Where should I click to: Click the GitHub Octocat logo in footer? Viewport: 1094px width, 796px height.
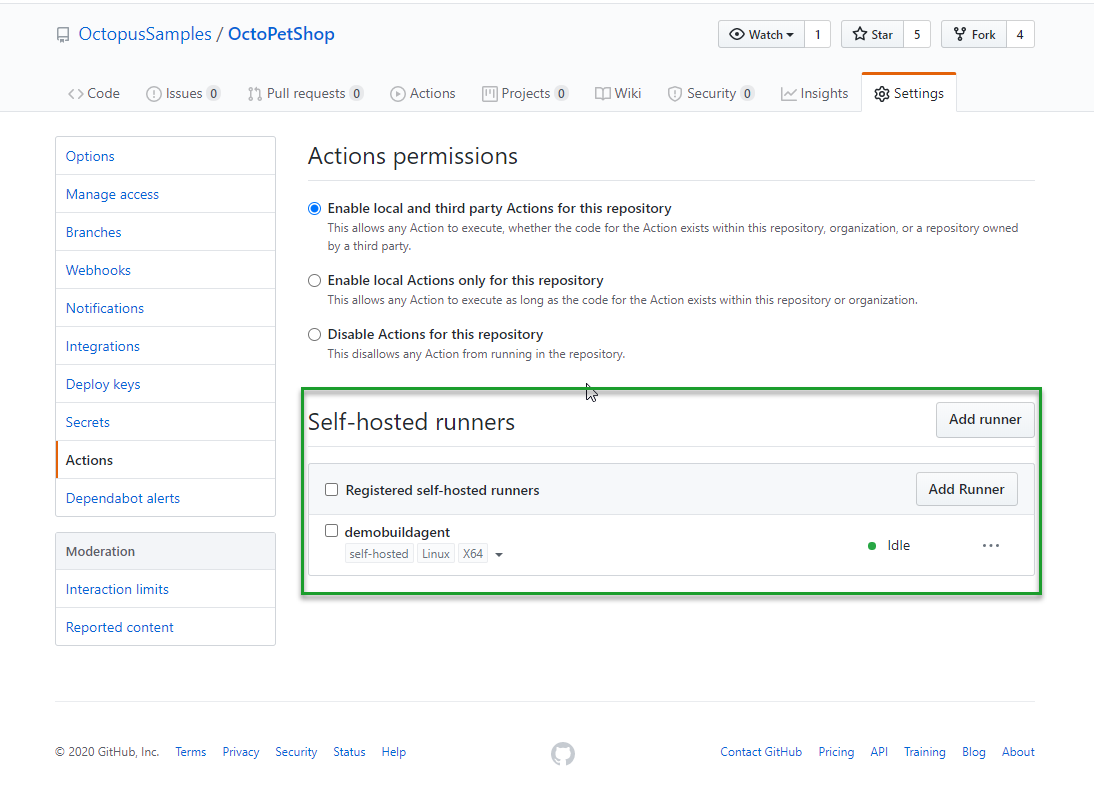tap(563, 753)
